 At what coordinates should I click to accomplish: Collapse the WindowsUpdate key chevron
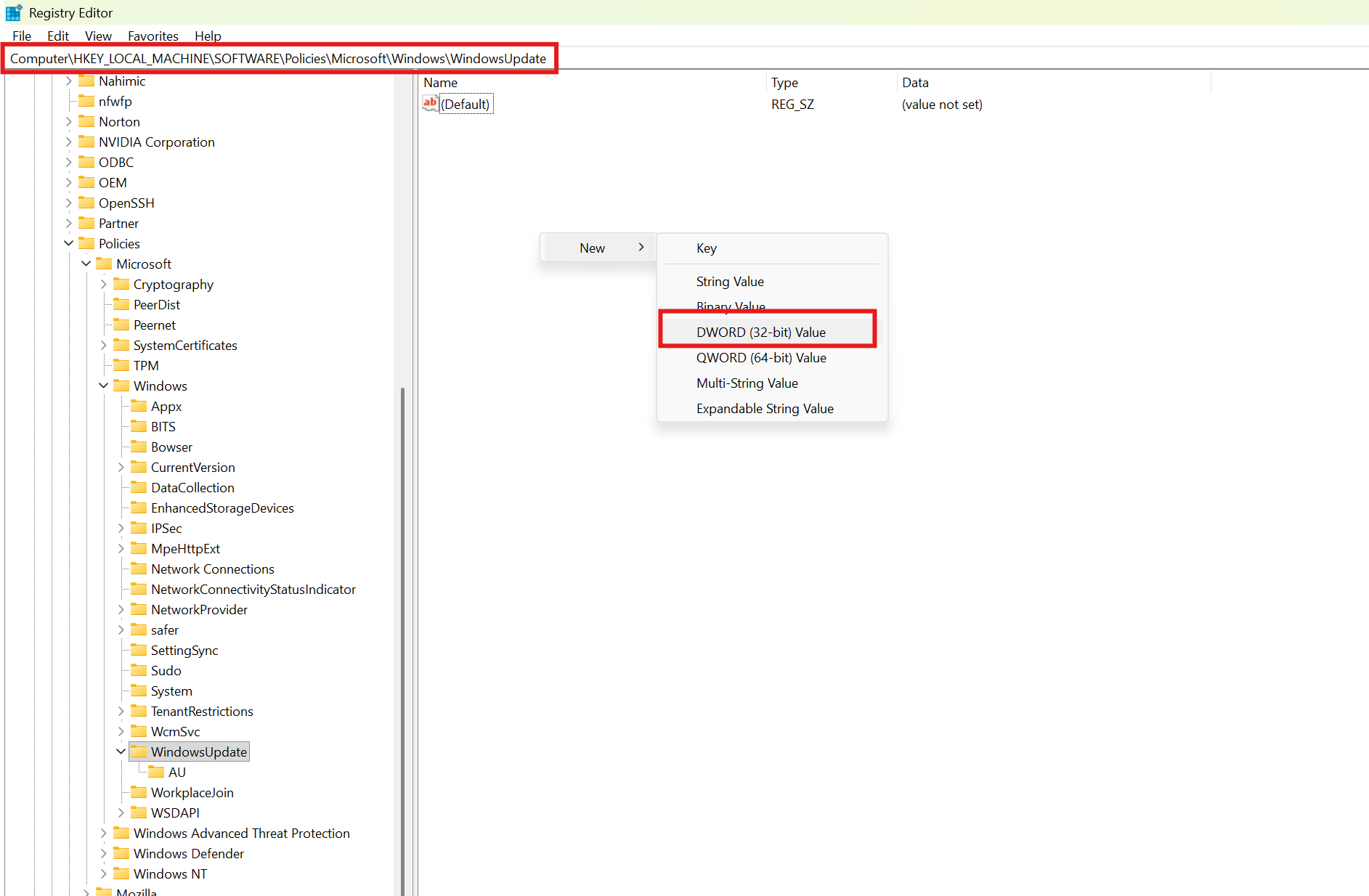coord(121,752)
